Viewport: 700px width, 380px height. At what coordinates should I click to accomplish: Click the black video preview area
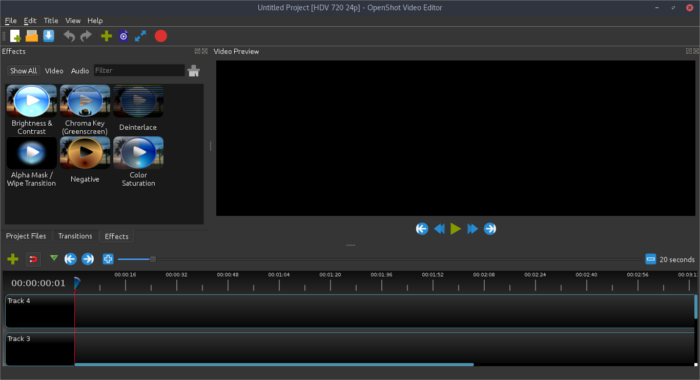(455, 138)
